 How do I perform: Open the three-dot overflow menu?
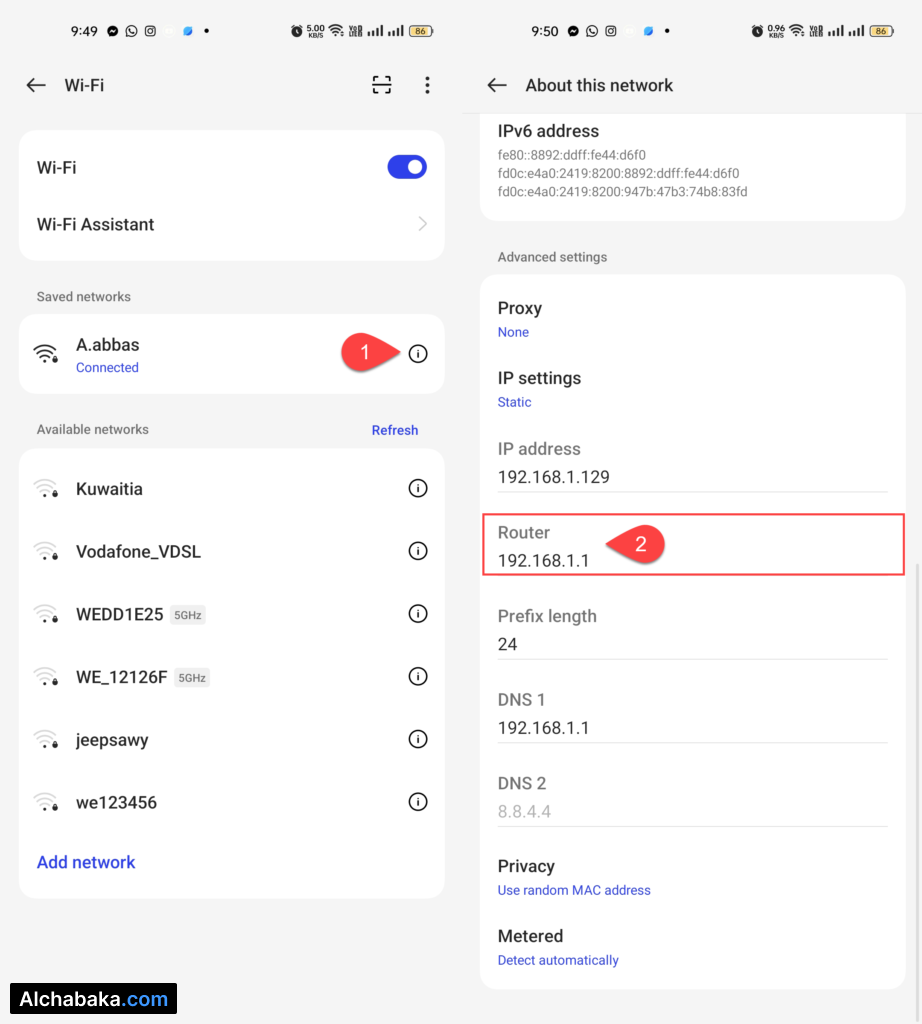point(427,85)
